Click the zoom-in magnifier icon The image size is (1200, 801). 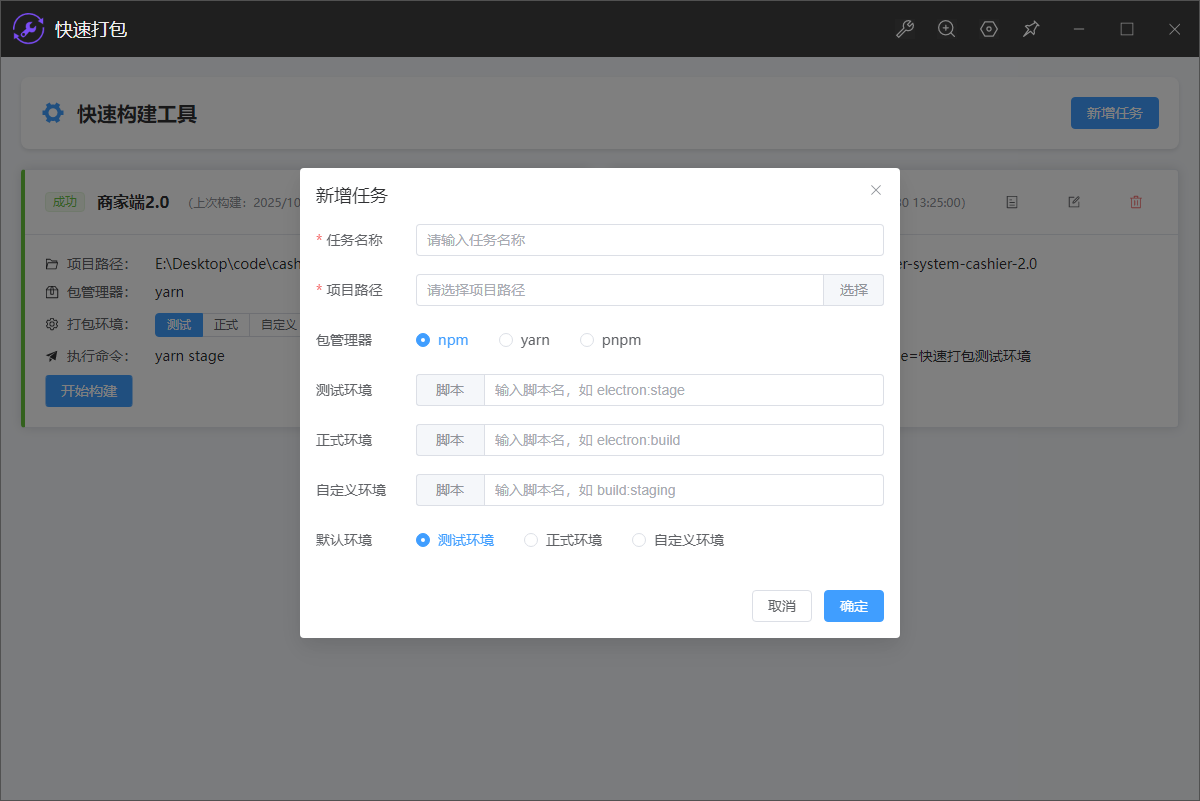click(x=946, y=29)
